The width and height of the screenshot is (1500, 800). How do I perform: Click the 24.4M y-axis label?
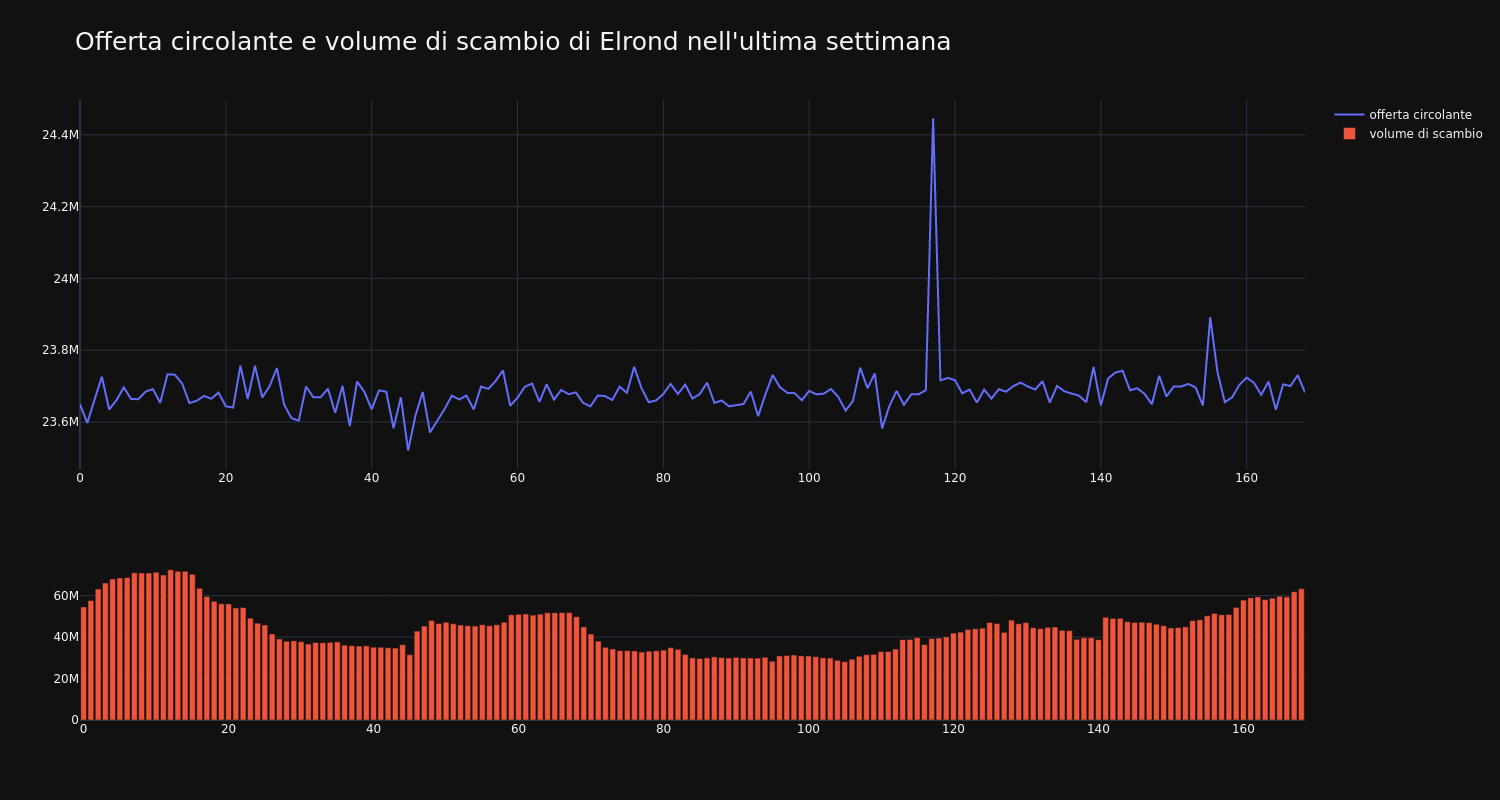[60, 135]
